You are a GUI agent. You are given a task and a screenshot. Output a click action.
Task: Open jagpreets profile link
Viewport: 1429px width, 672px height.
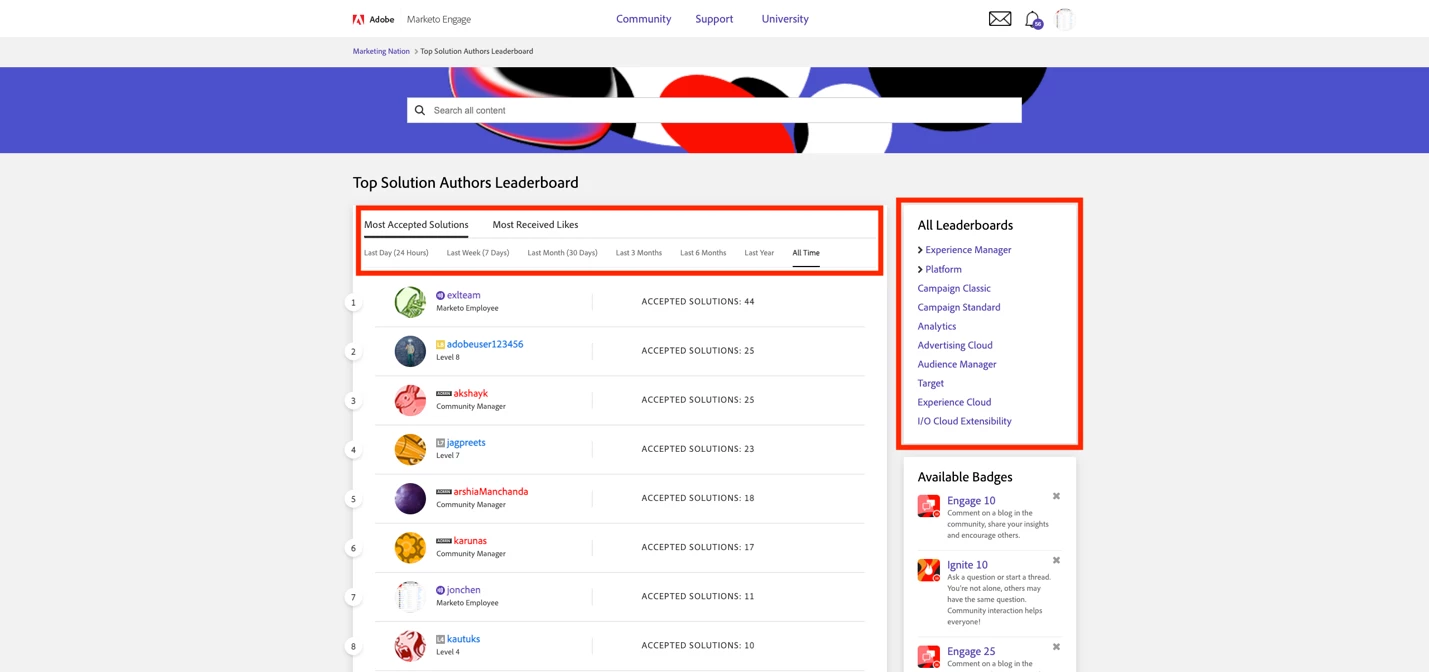coord(466,442)
